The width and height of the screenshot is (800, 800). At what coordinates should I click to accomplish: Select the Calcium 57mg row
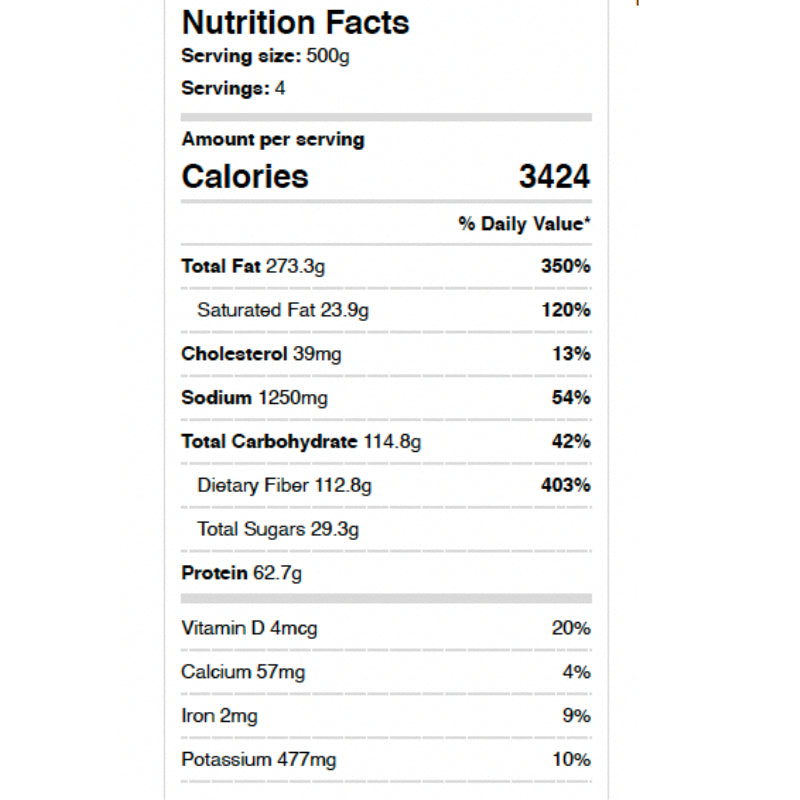pyautogui.click(x=243, y=672)
